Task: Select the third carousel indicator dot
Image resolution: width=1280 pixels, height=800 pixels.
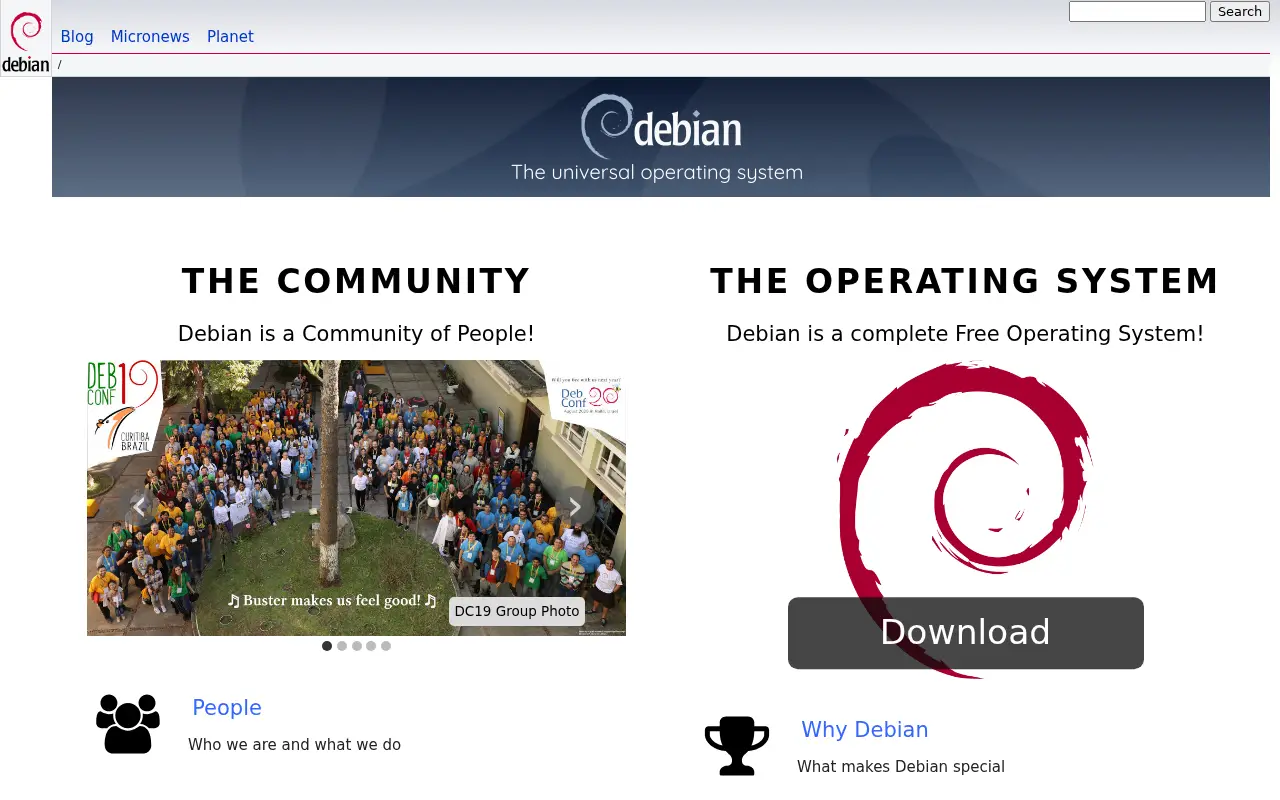Action: click(357, 646)
